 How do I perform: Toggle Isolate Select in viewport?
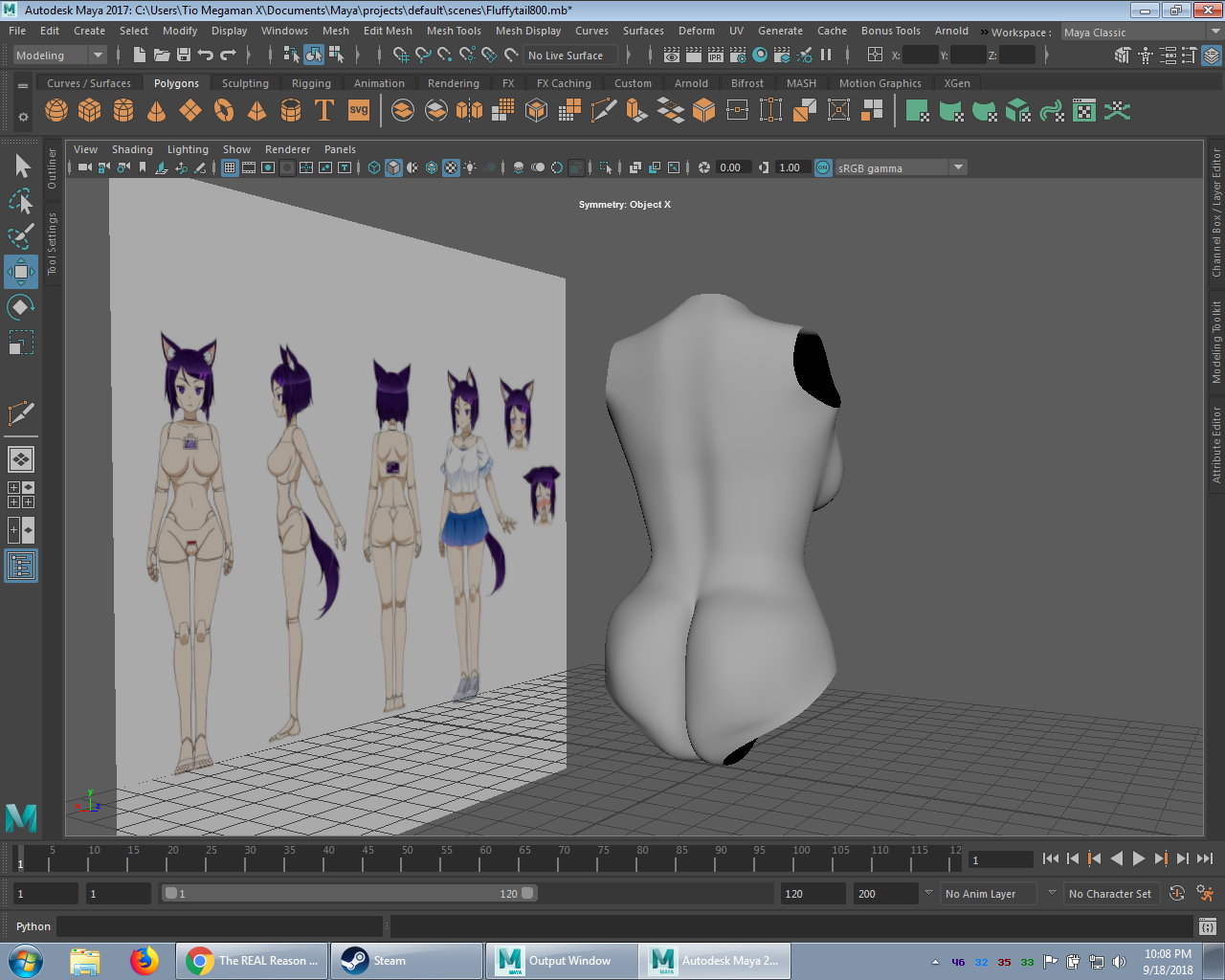606,167
